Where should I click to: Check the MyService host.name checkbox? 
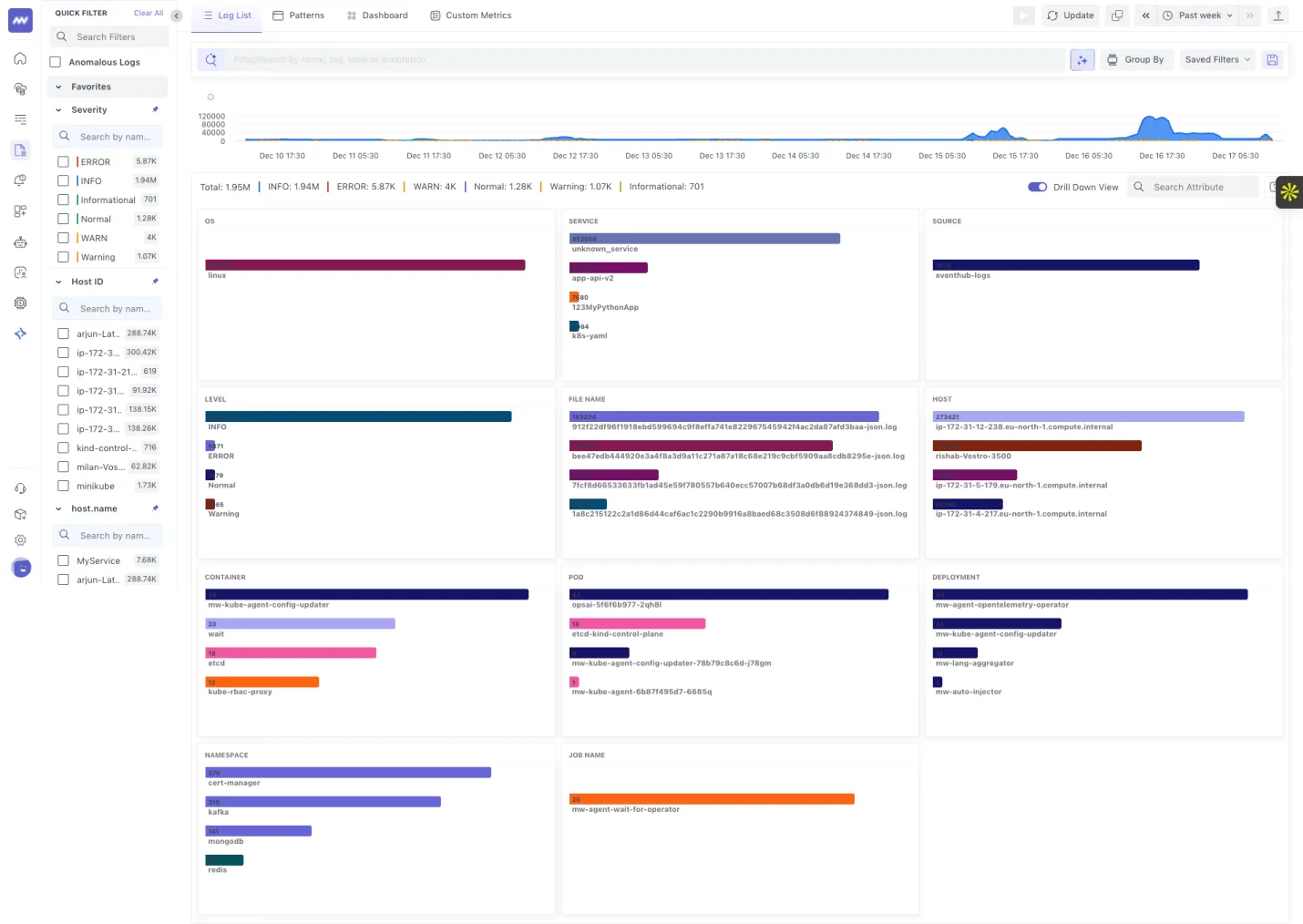63,561
